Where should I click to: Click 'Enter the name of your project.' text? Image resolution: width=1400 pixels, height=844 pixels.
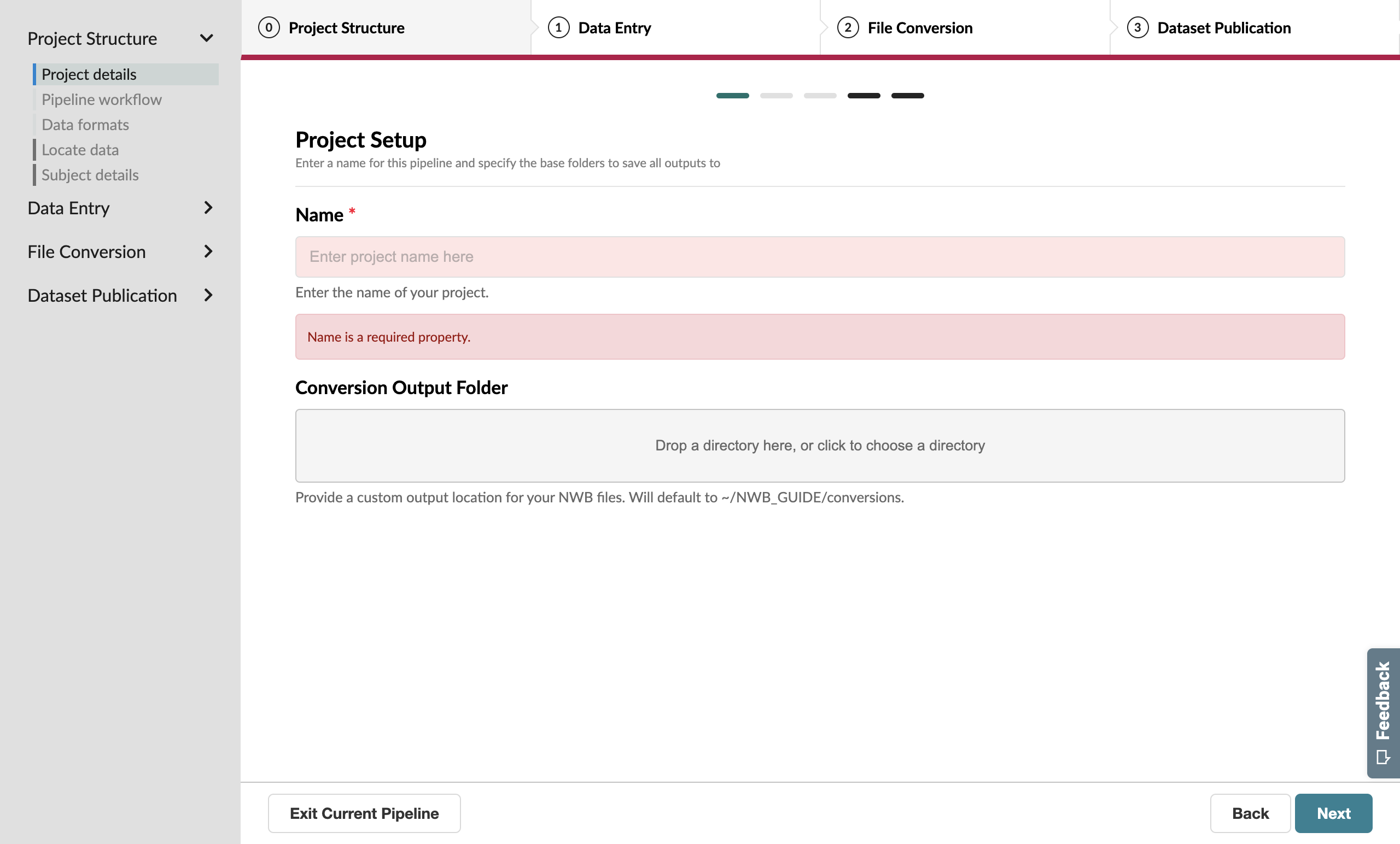(x=392, y=292)
